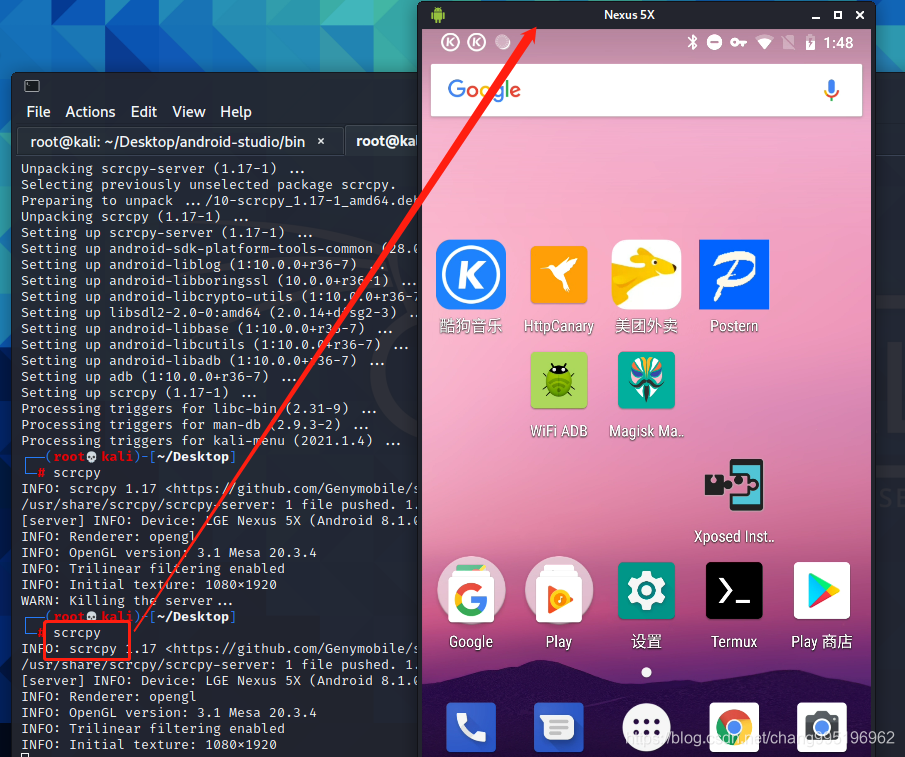Click the Android icon in Nexus 5X title bar
905x757 pixels.
[437, 14]
